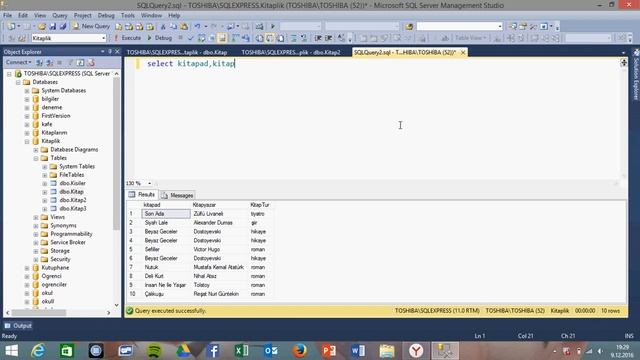Open the Tools menu
640x360 pixels.
pyautogui.click(x=127, y=16)
